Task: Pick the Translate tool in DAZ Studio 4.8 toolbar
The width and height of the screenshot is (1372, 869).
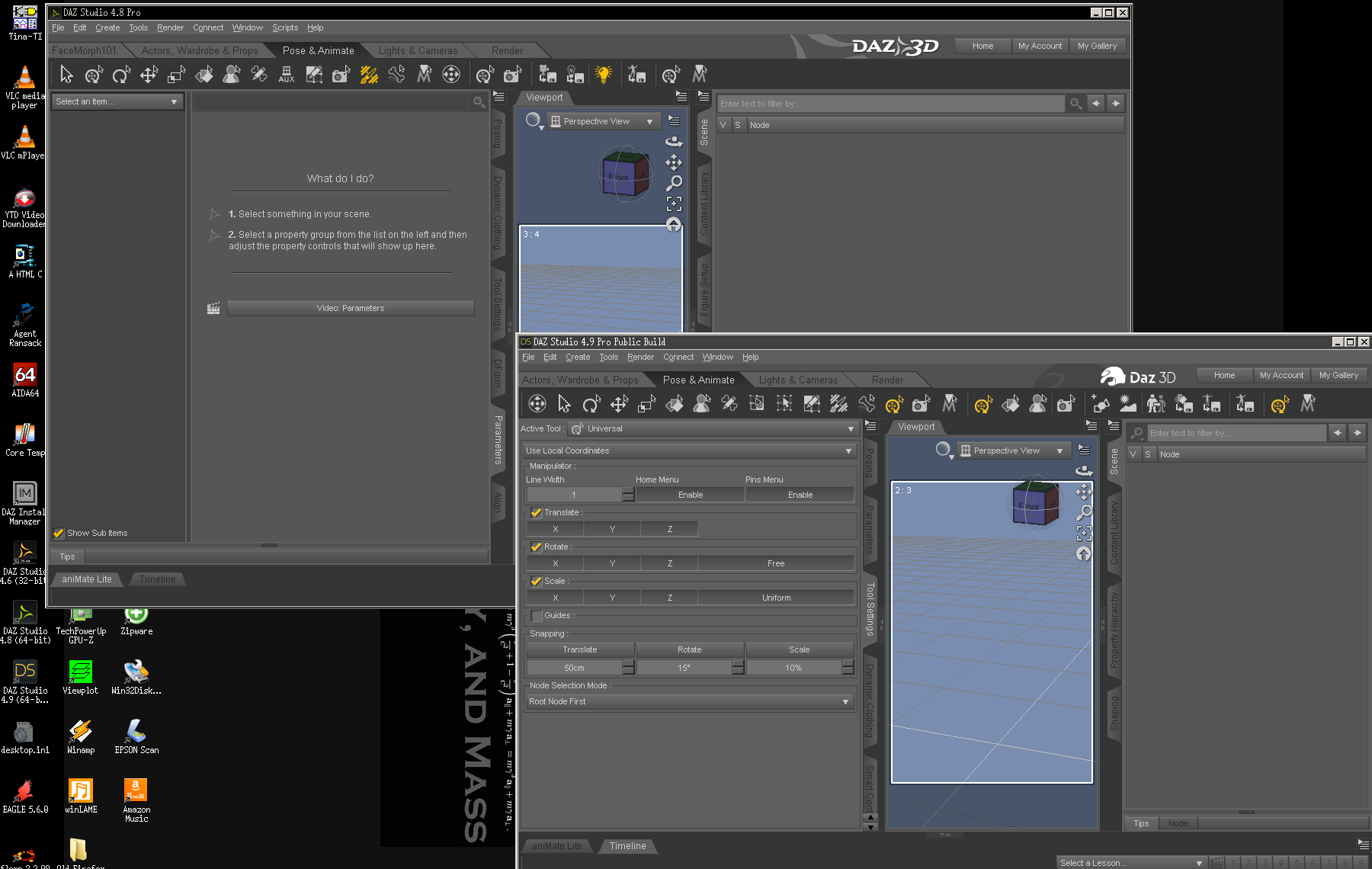Action: click(149, 74)
